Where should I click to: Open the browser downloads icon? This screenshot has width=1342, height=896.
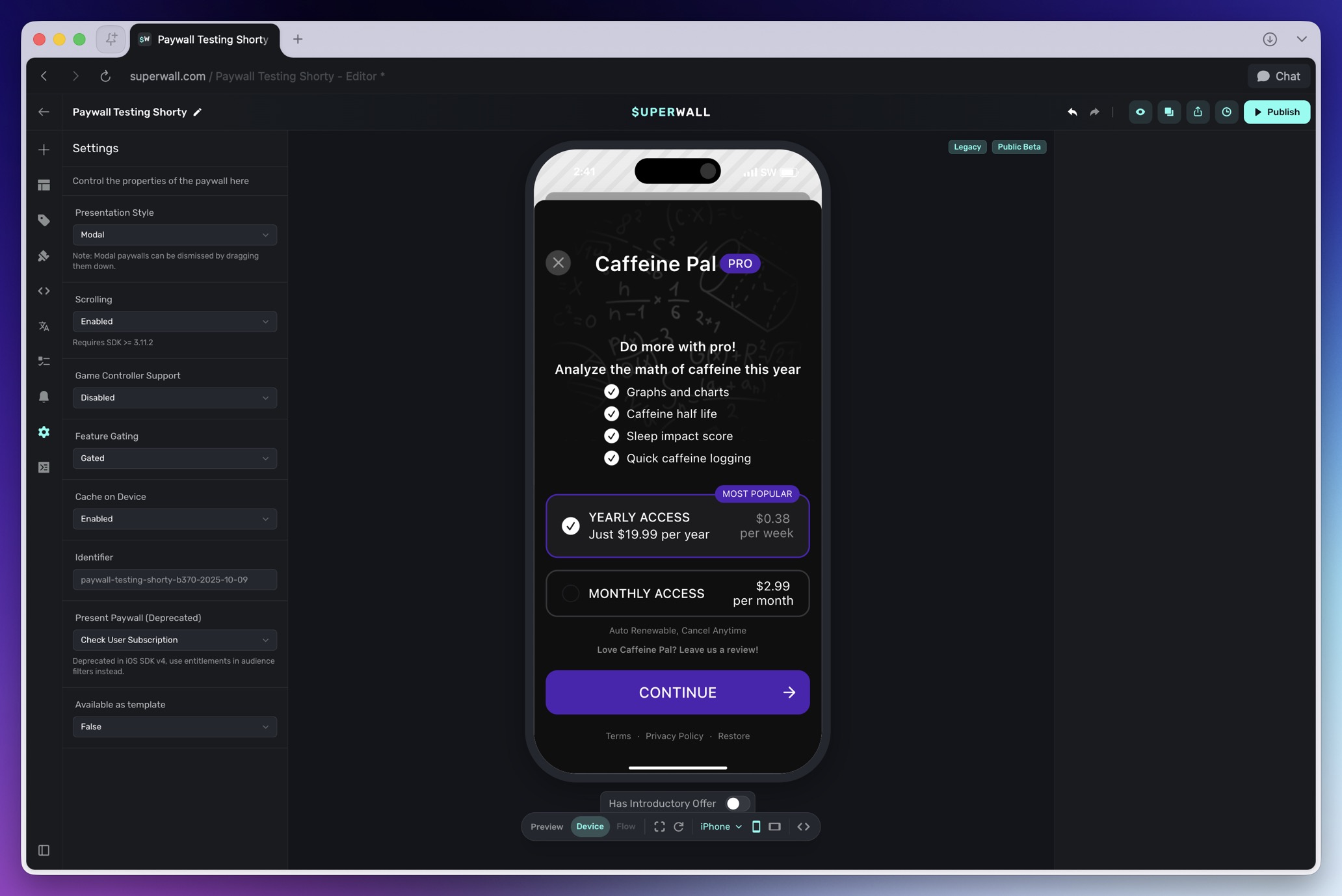click(1270, 39)
